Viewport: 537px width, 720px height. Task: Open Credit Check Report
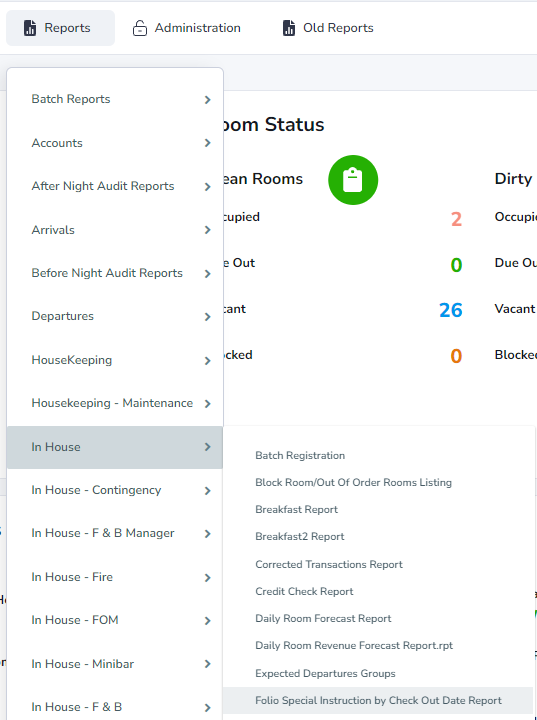[x=304, y=591]
